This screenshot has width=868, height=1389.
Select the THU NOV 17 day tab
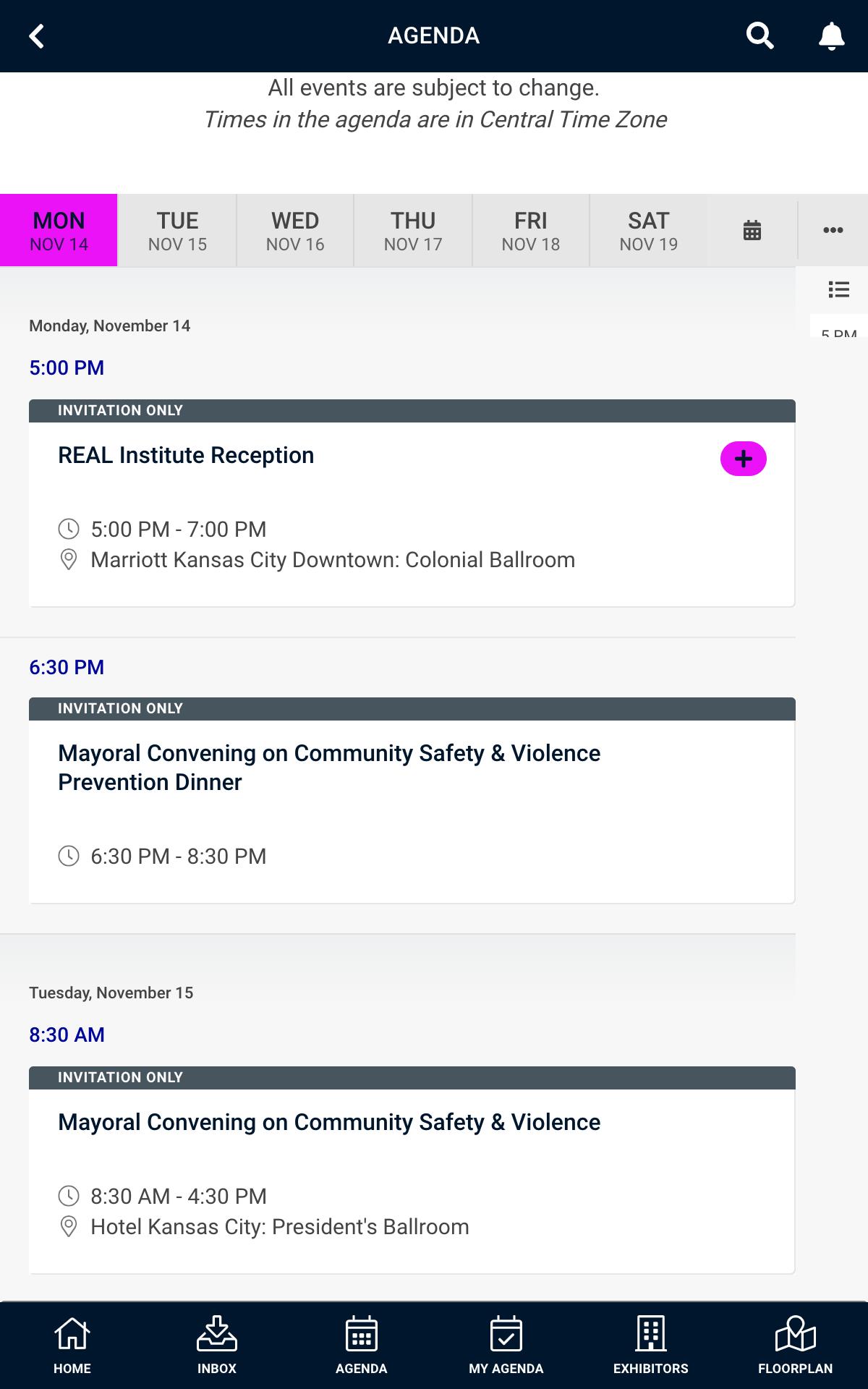pyautogui.click(x=413, y=230)
